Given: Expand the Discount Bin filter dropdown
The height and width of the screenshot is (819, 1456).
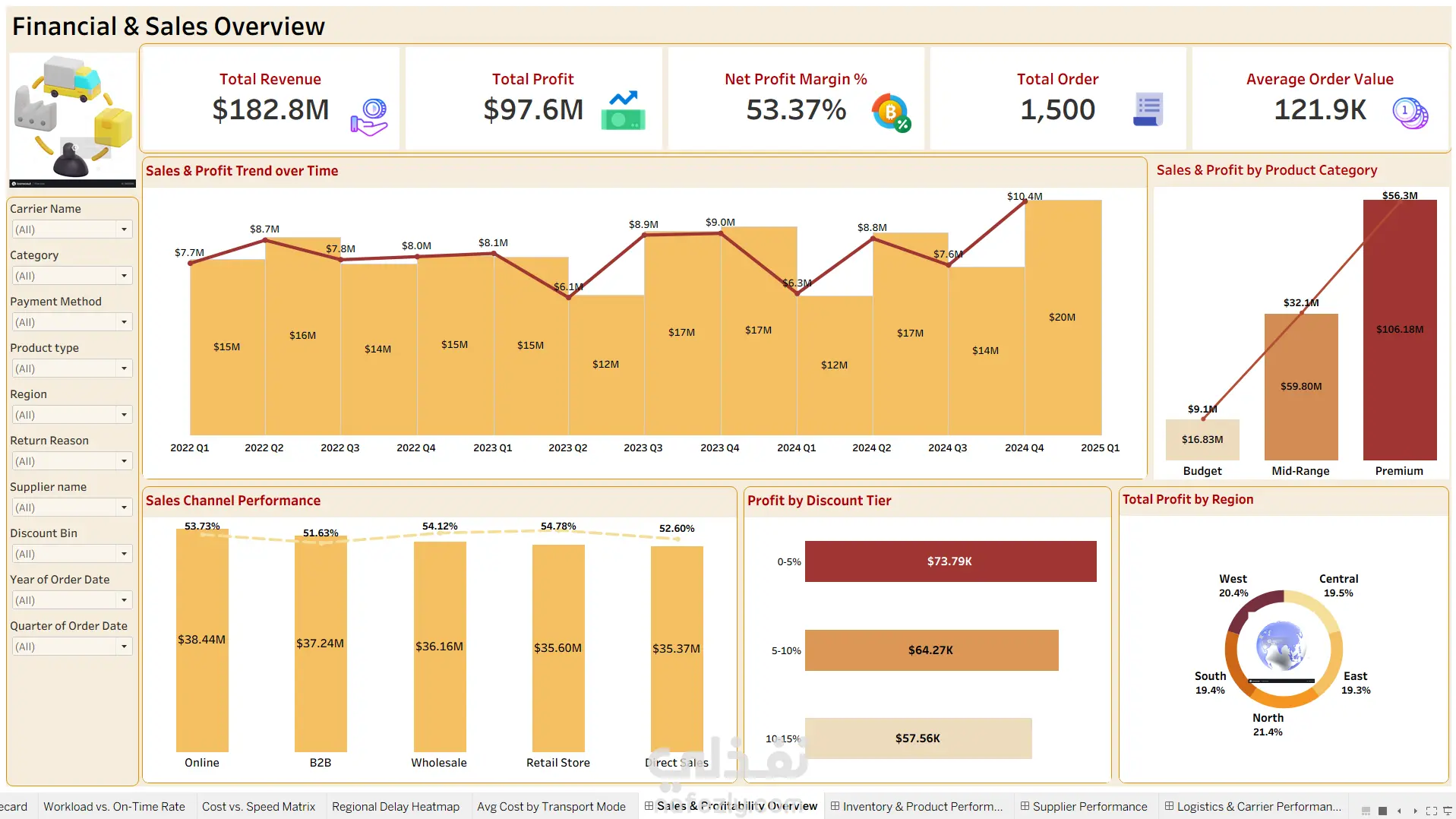Looking at the screenshot, I should pyautogui.click(x=72, y=554).
